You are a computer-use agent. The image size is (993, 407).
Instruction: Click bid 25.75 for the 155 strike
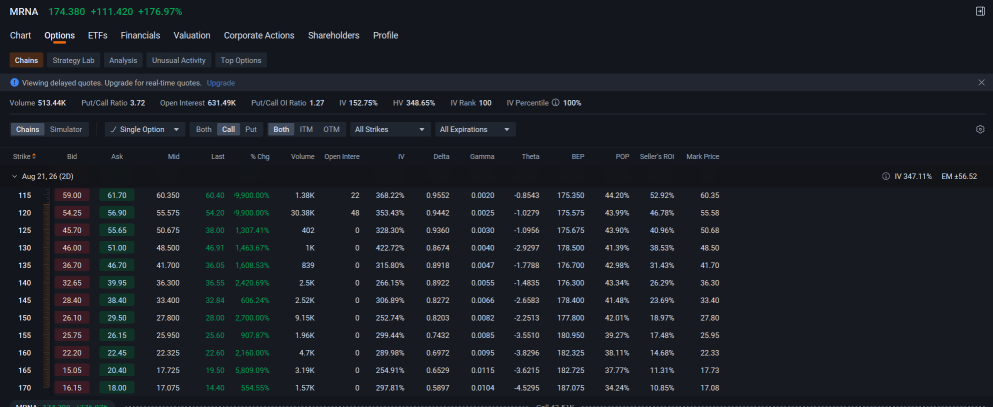click(72, 335)
